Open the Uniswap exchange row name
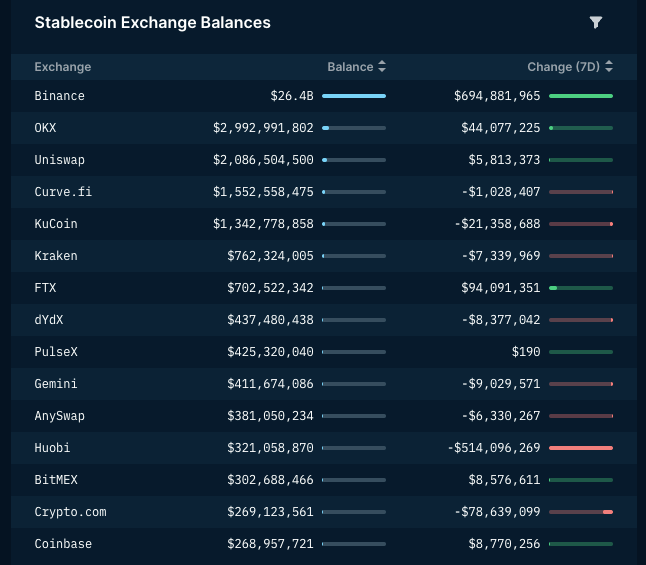This screenshot has height=565, width=646. pyautogui.click(x=59, y=160)
